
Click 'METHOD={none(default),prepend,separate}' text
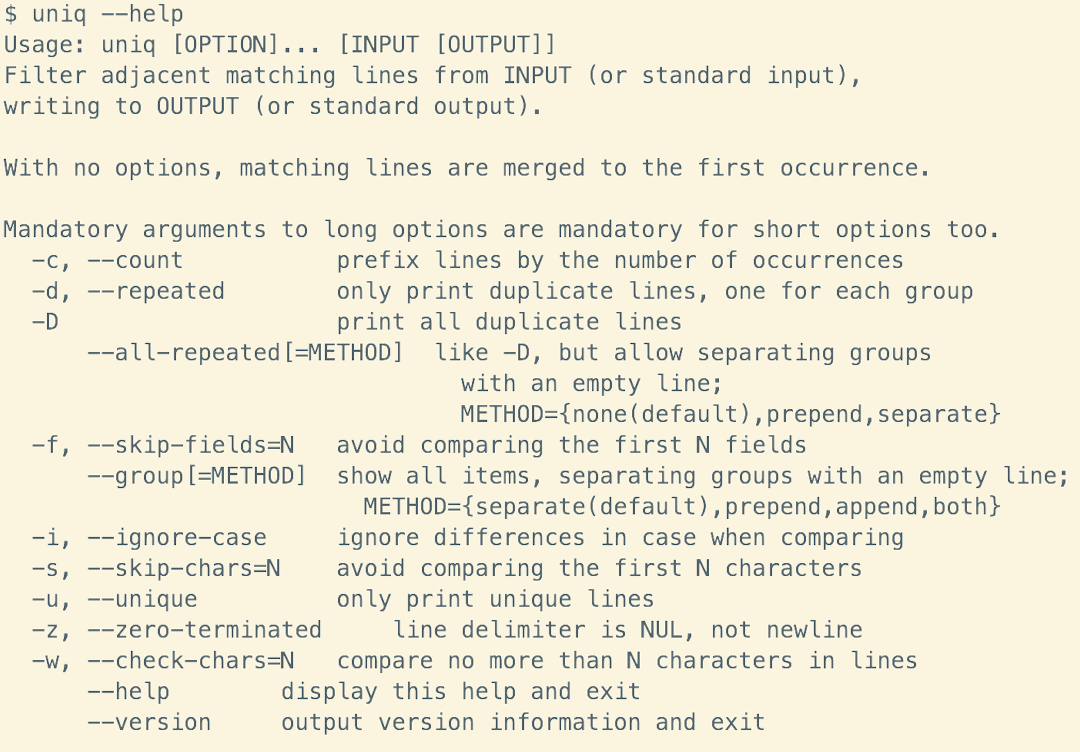point(730,414)
